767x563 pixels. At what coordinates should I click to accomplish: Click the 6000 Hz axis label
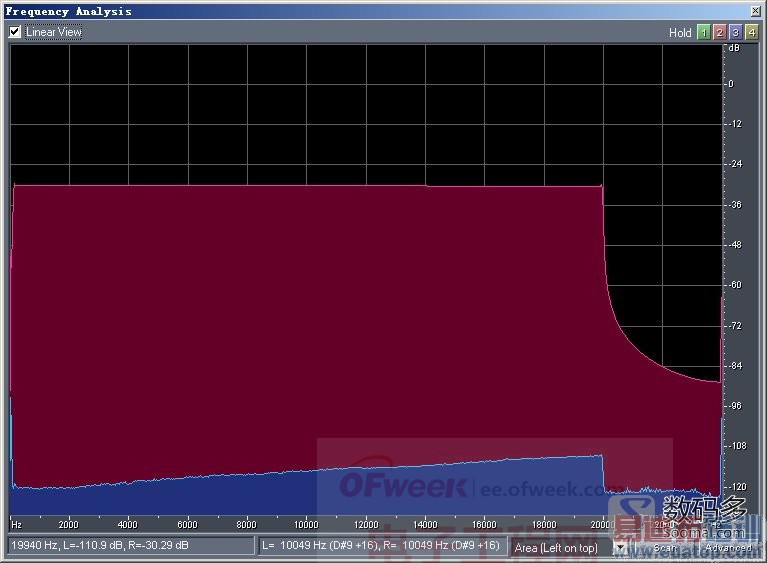[187, 525]
